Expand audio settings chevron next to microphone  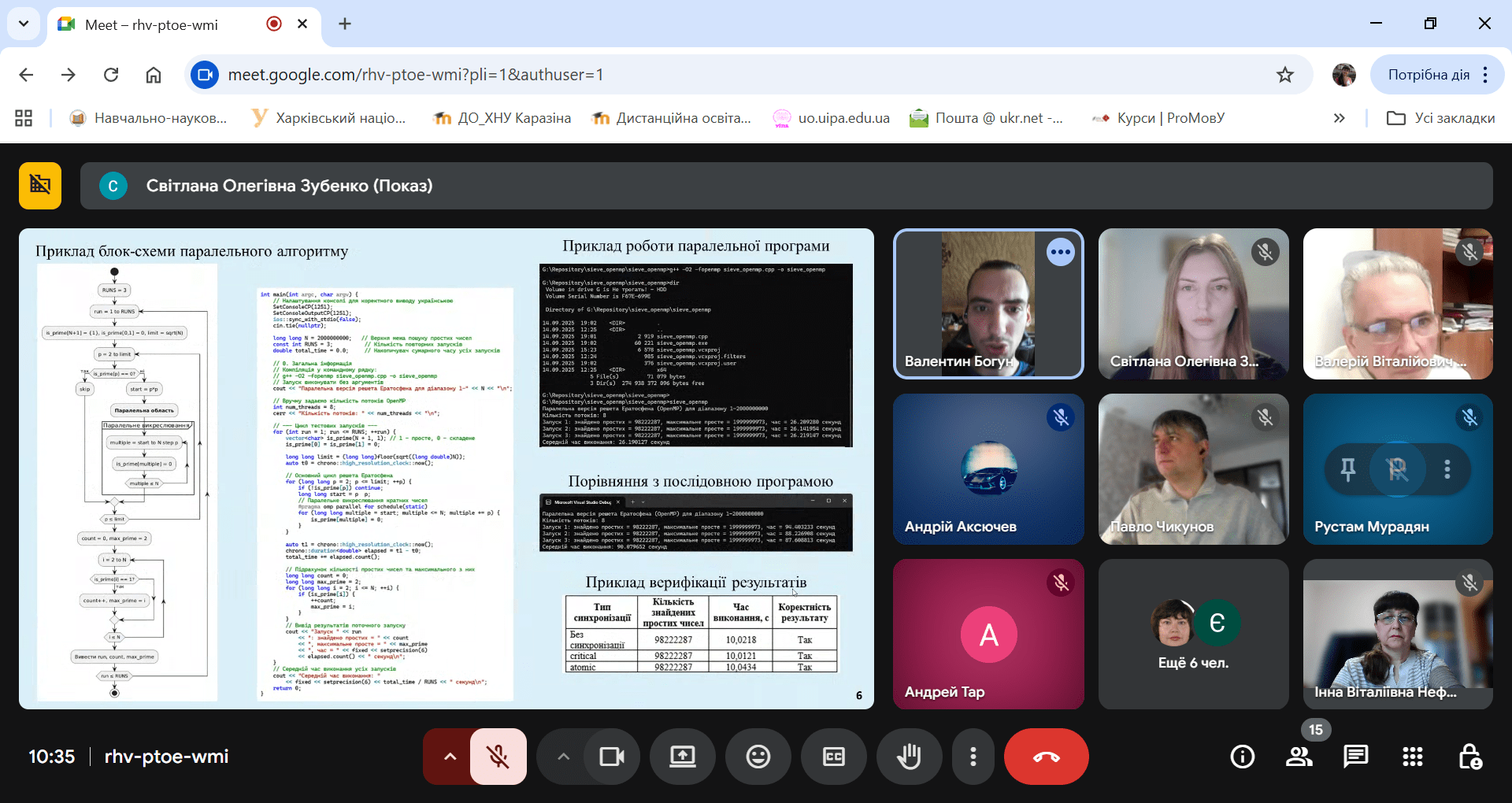click(x=450, y=757)
